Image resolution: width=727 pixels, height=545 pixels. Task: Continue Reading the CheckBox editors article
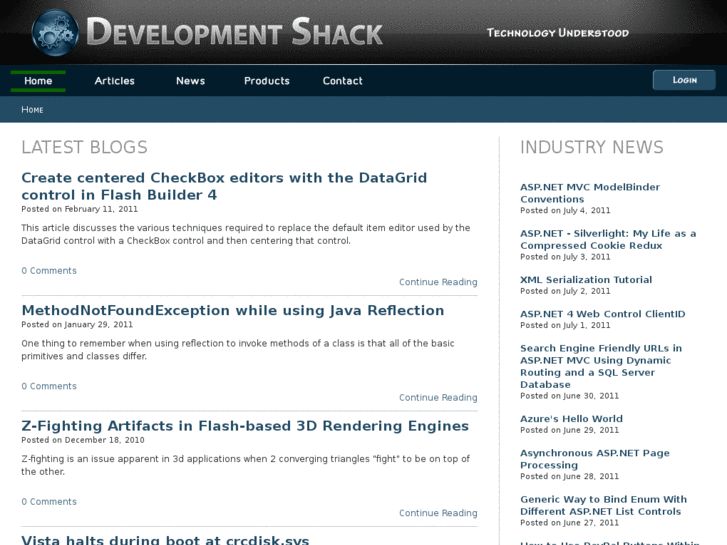tap(438, 282)
